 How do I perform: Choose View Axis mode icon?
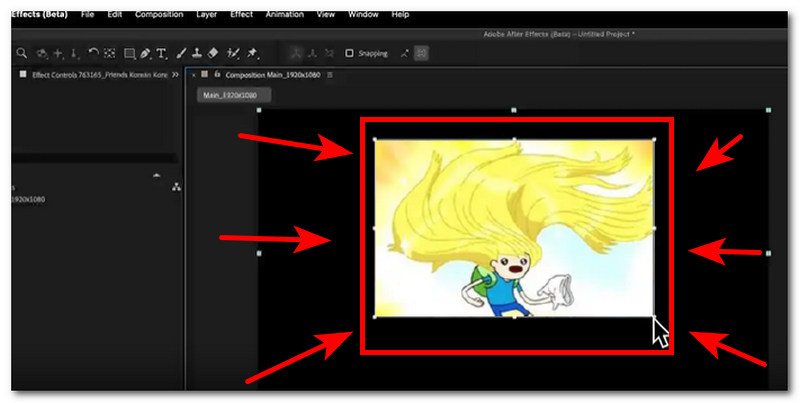point(330,53)
